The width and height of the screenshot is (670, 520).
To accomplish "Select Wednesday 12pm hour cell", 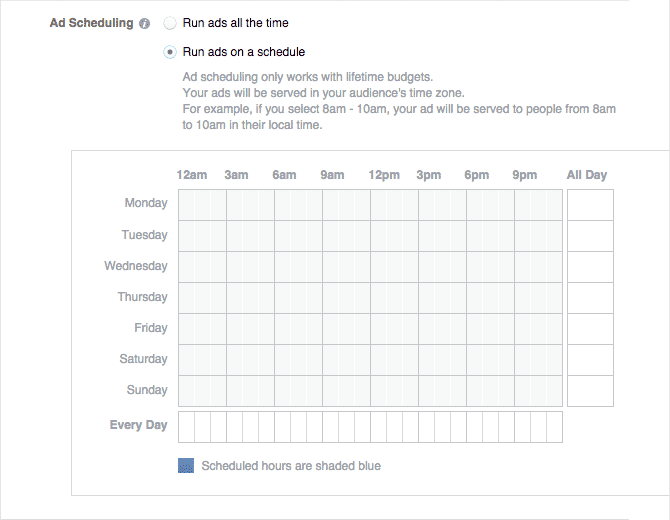I will pyautogui.click(x=379, y=267).
